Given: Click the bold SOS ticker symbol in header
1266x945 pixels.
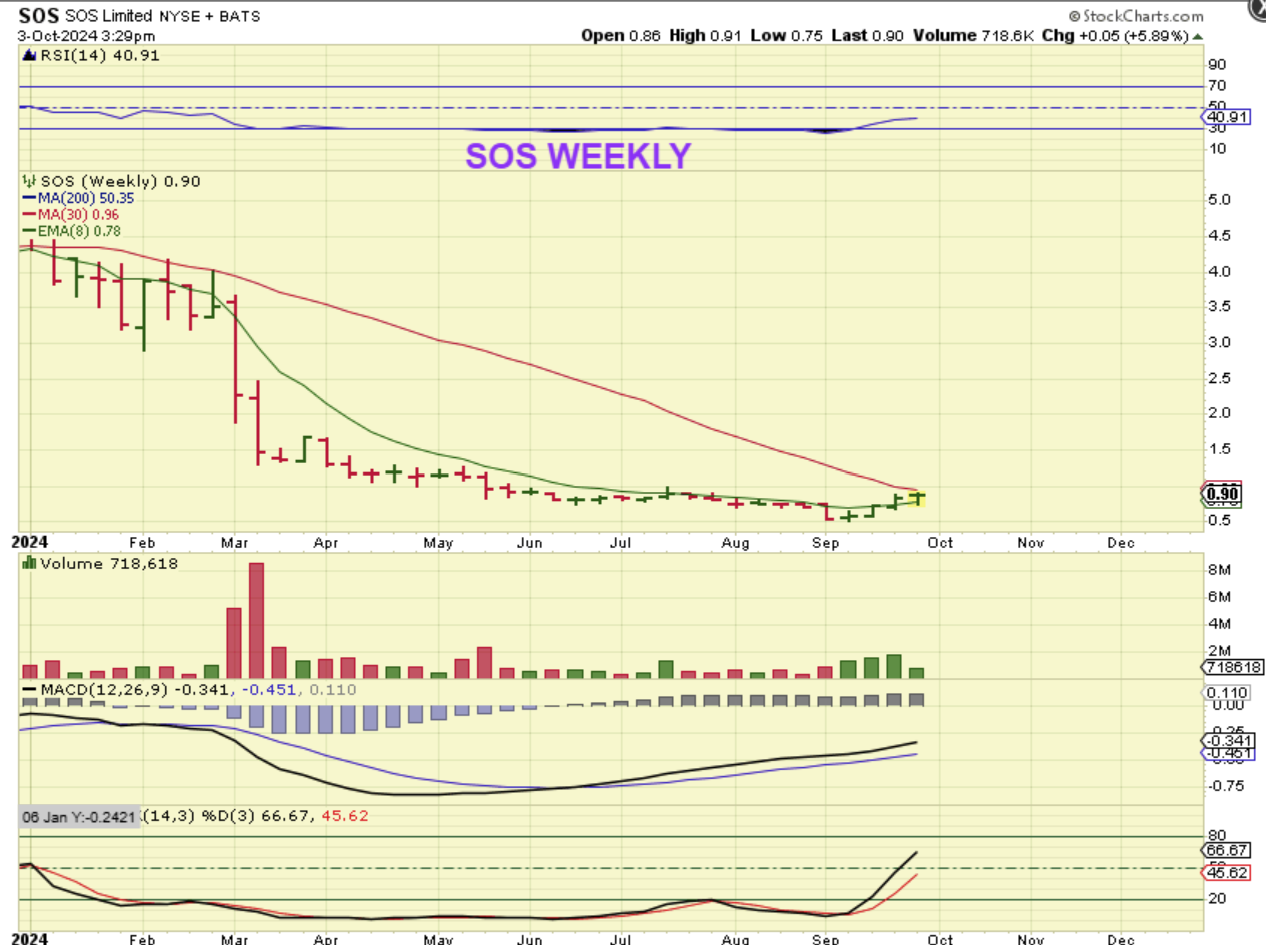Looking at the screenshot, I should point(37,16).
